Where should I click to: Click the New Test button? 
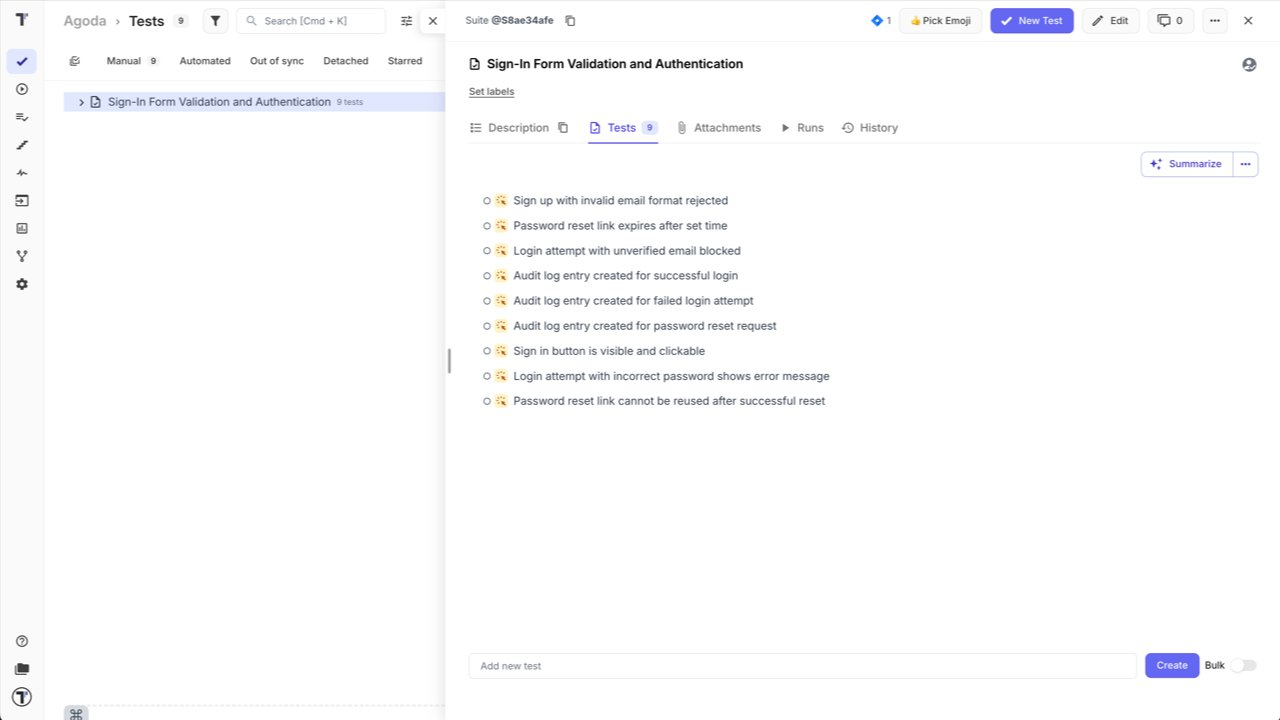pos(1031,20)
